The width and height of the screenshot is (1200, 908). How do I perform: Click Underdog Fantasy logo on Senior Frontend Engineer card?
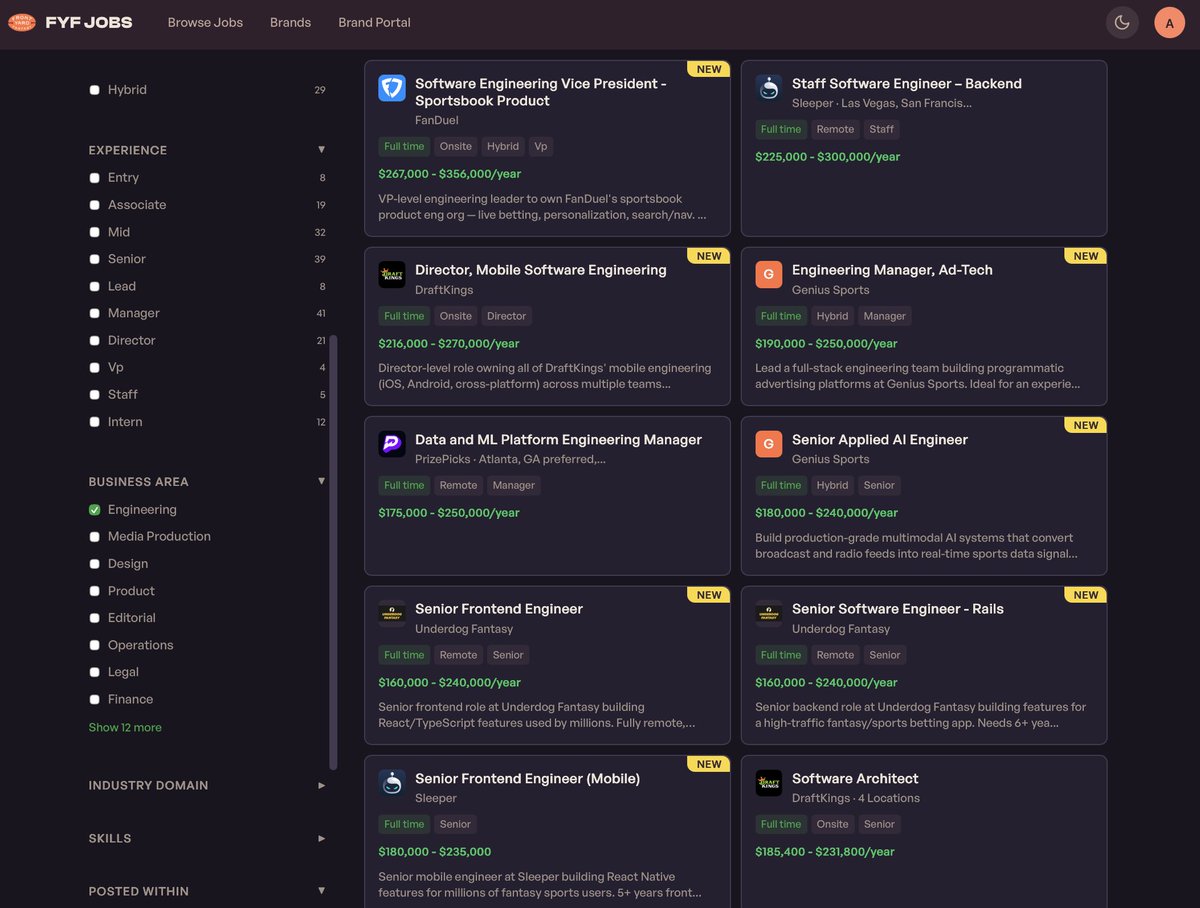392,614
